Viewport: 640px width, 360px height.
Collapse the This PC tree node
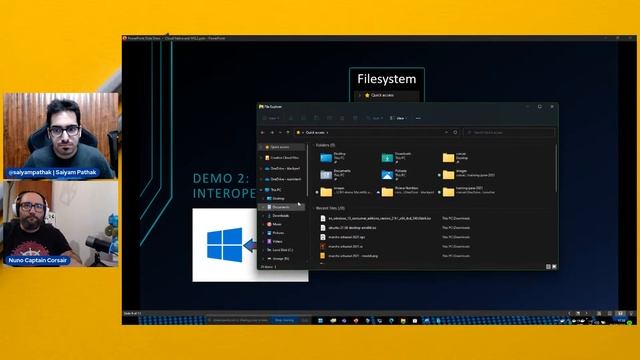coord(261,190)
